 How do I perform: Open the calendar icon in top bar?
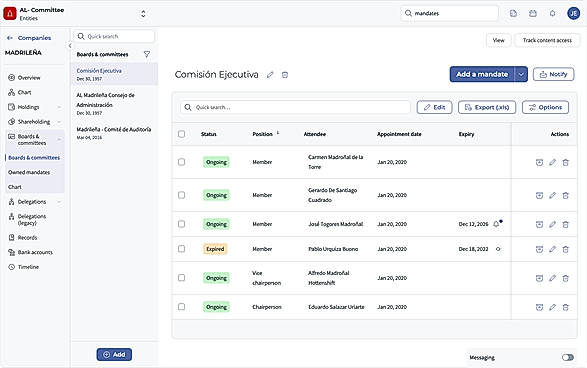[x=533, y=13]
